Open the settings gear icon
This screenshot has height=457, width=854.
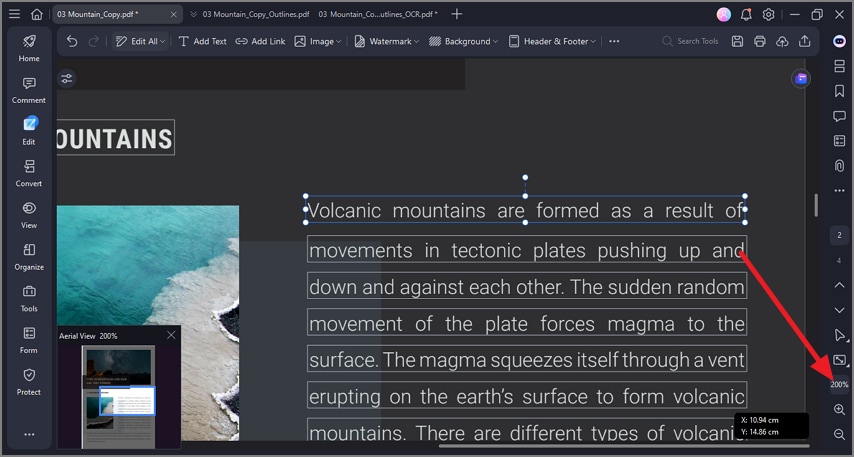[768, 15]
